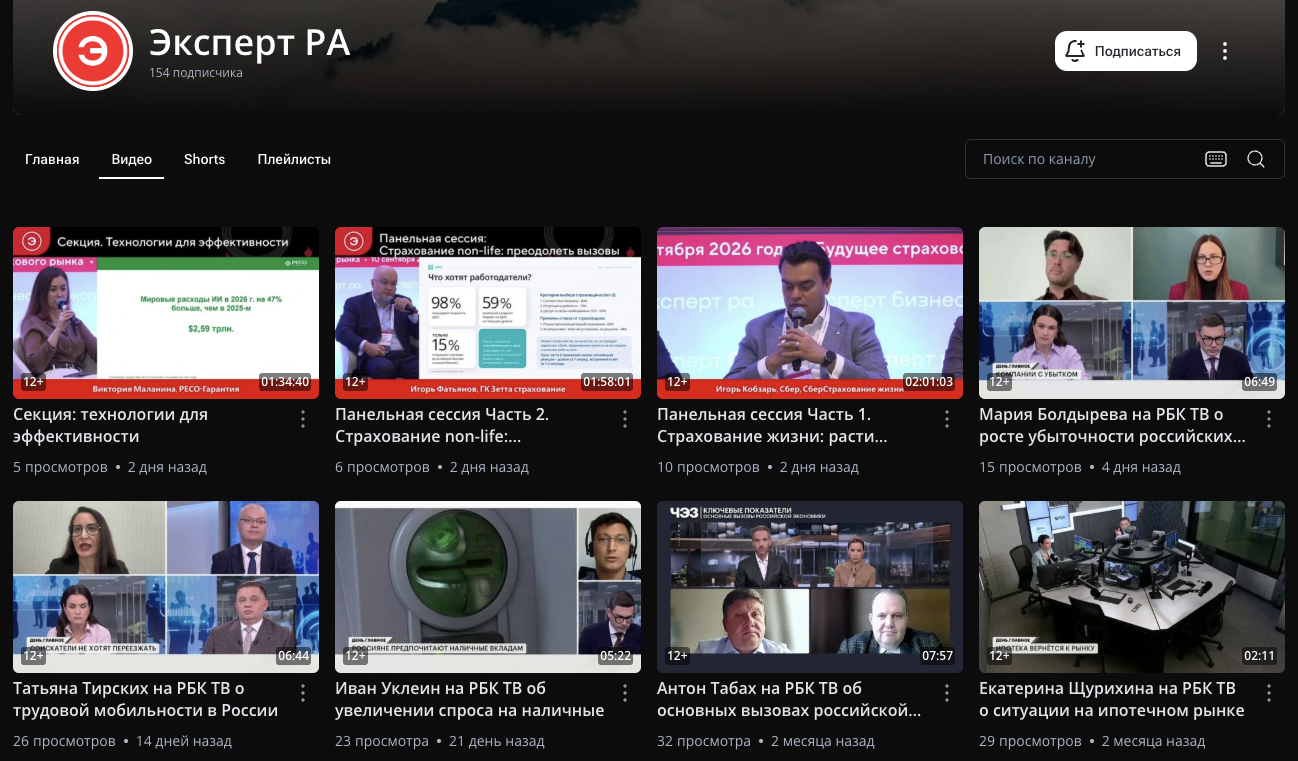Play the 06:49 Компании с убытком thumbnail
The image size is (1298, 761).
1132,313
